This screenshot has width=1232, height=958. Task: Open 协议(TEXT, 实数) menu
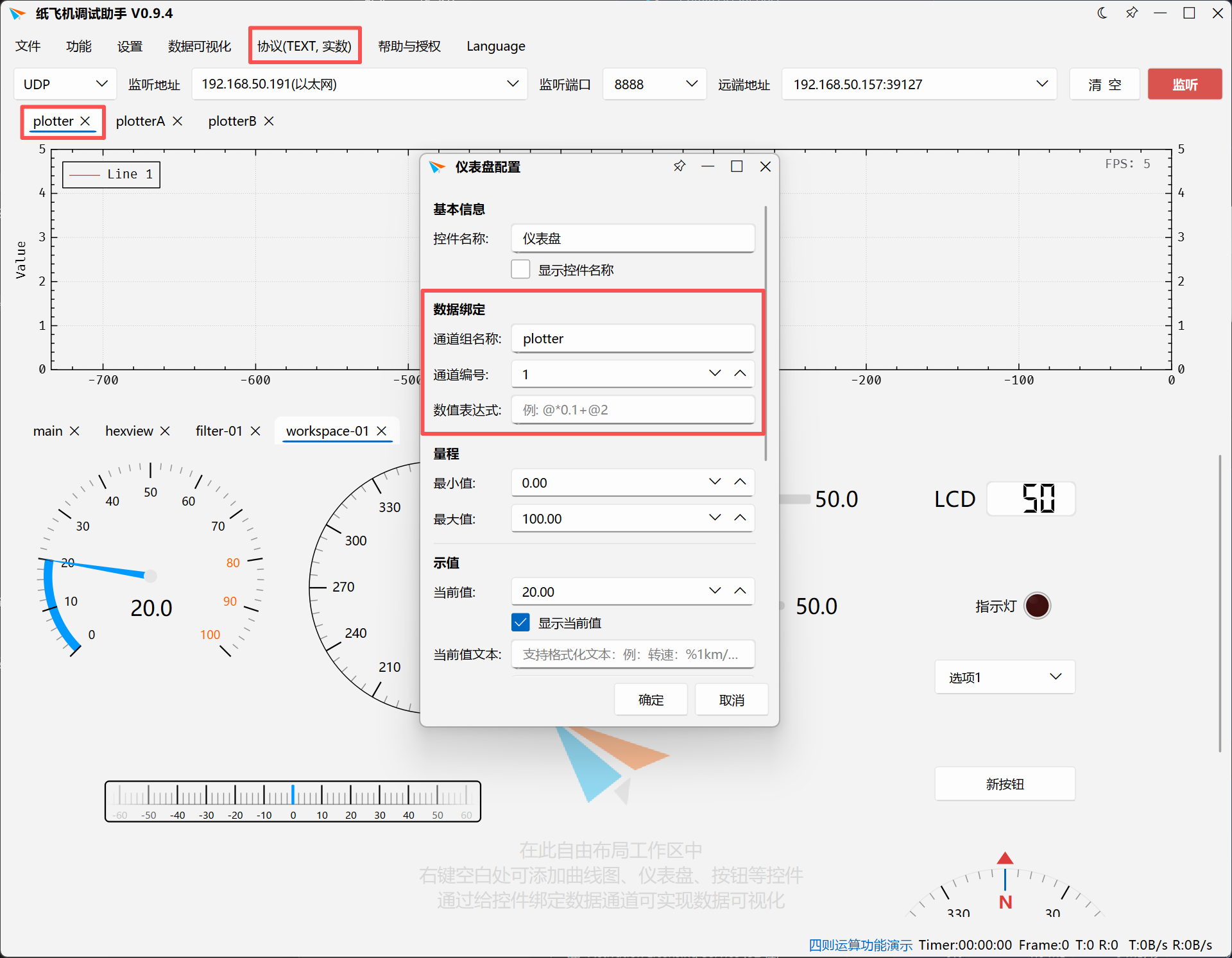coord(305,46)
